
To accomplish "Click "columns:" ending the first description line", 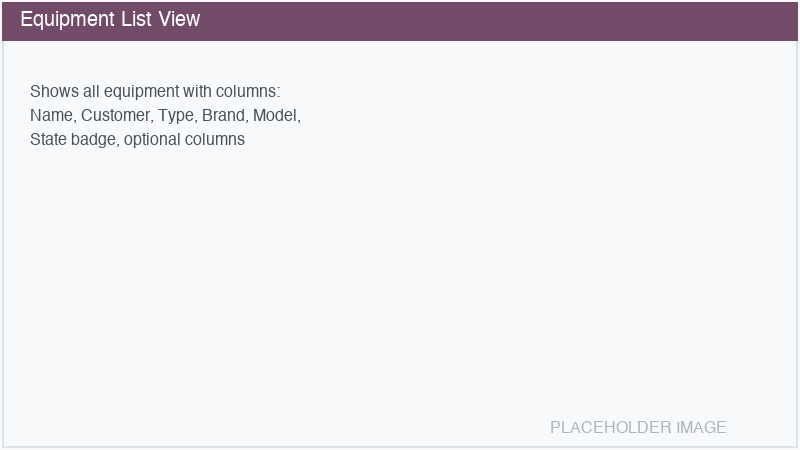I will tap(248, 91).
